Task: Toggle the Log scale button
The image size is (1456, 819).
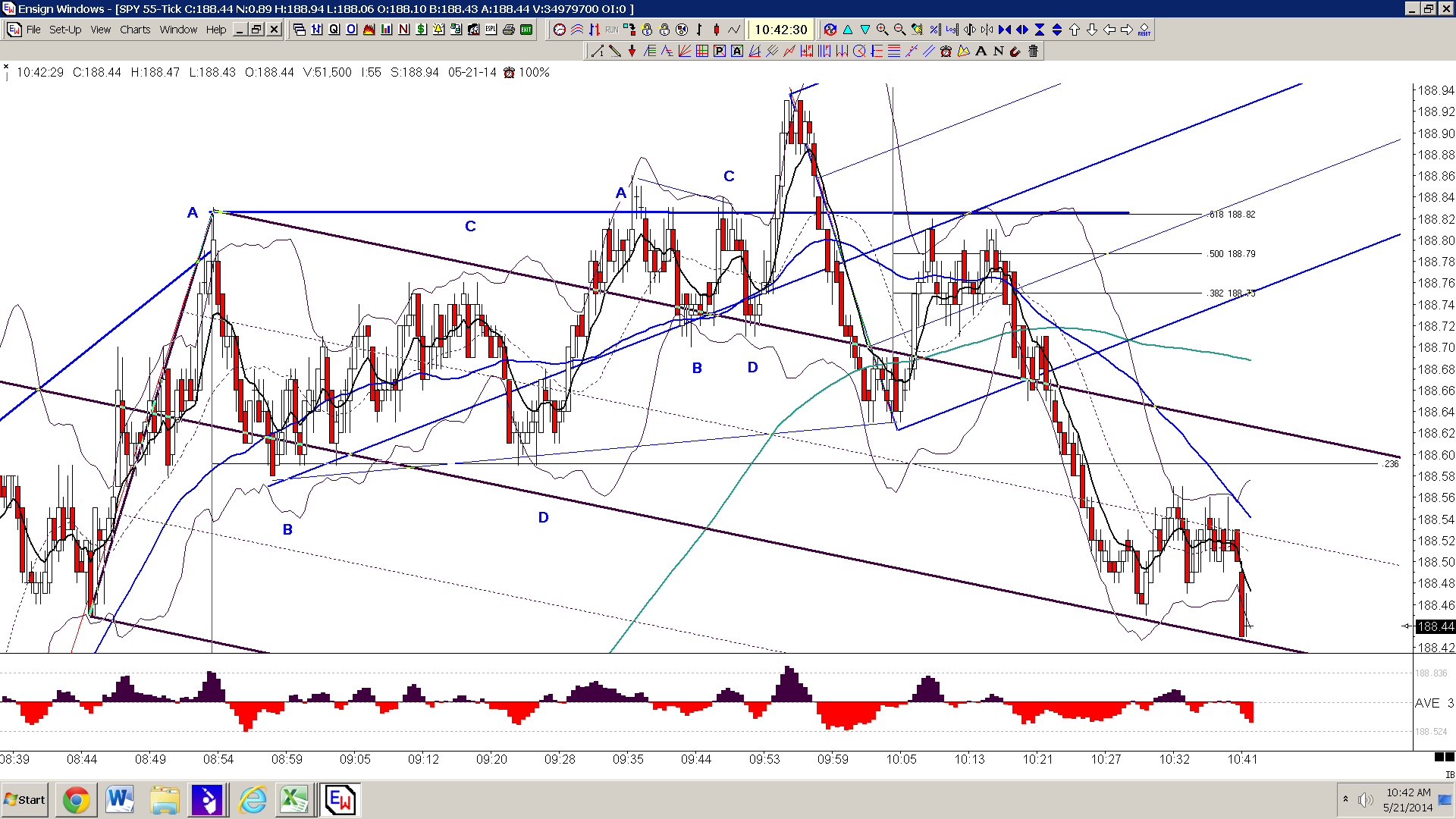Action: coord(952,30)
